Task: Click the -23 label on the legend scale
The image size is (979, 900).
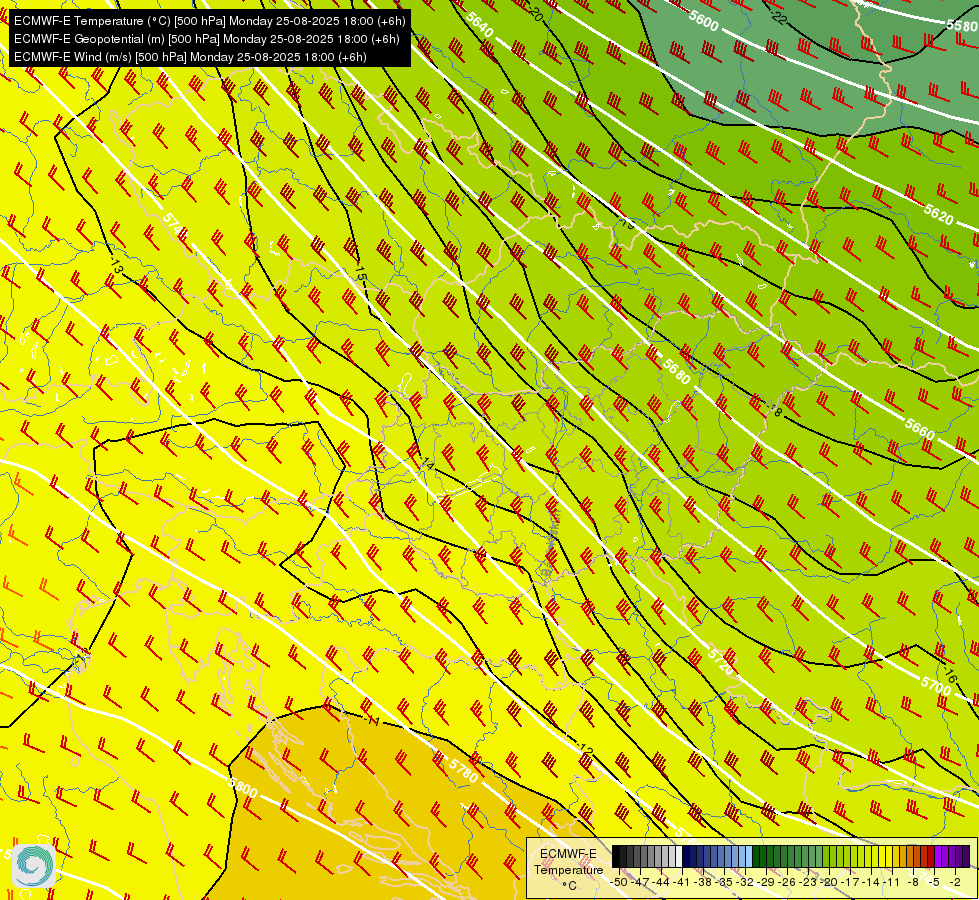Action: (x=808, y=883)
